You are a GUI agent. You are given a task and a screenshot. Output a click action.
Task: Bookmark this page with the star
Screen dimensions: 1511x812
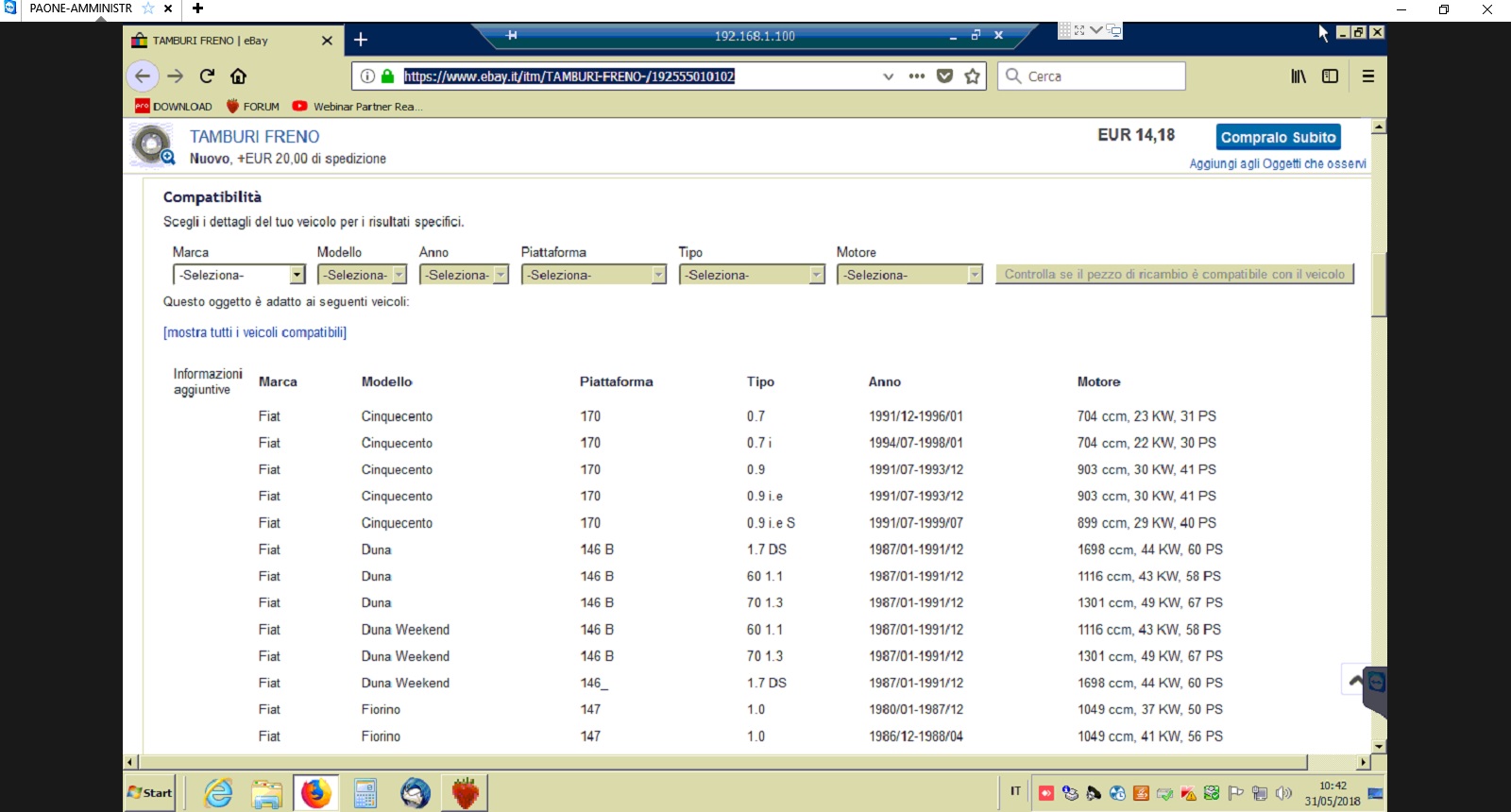pyautogui.click(x=973, y=76)
